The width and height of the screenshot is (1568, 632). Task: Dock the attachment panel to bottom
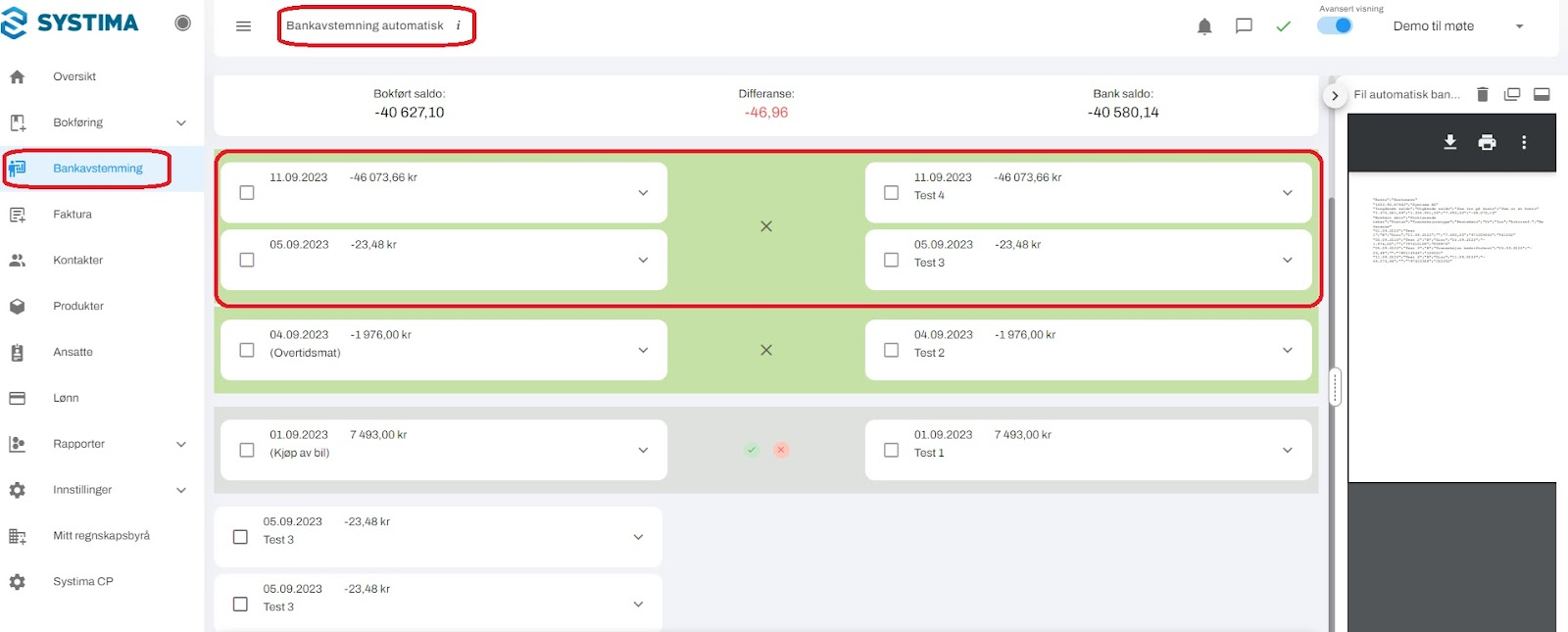1542,94
